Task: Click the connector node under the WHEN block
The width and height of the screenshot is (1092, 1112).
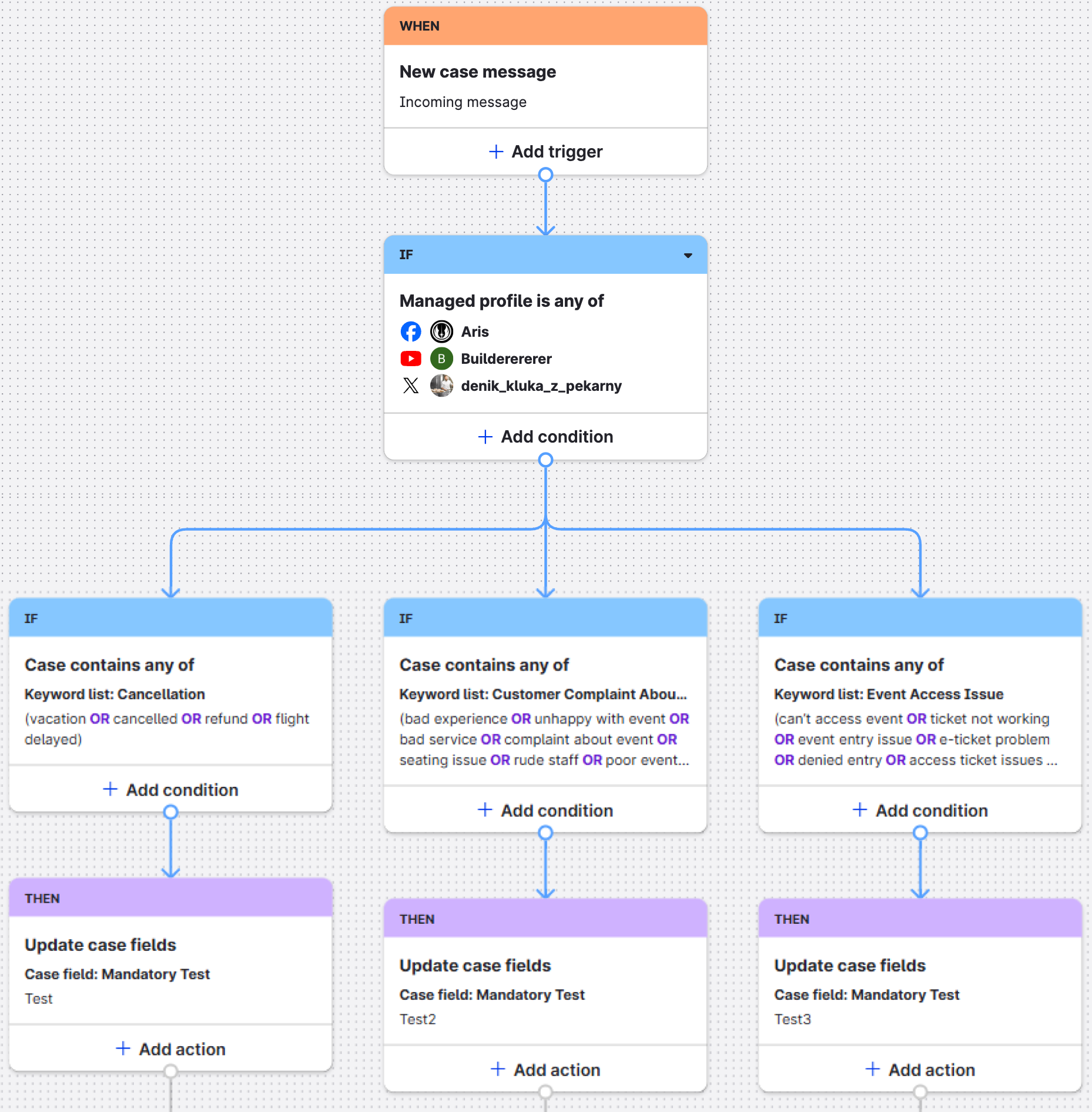Action: 545,175
